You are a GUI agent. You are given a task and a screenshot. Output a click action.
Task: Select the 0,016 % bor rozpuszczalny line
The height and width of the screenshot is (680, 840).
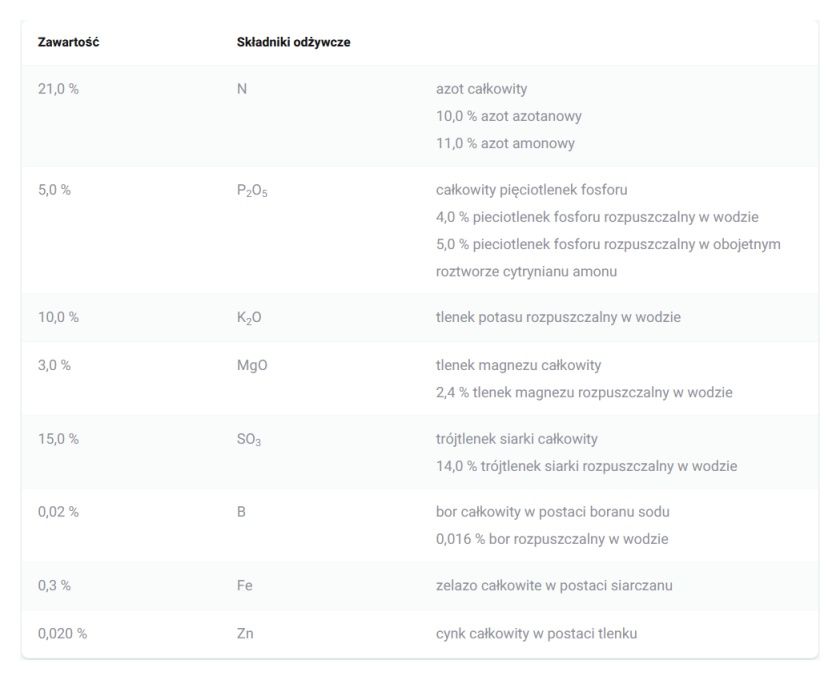pos(552,540)
